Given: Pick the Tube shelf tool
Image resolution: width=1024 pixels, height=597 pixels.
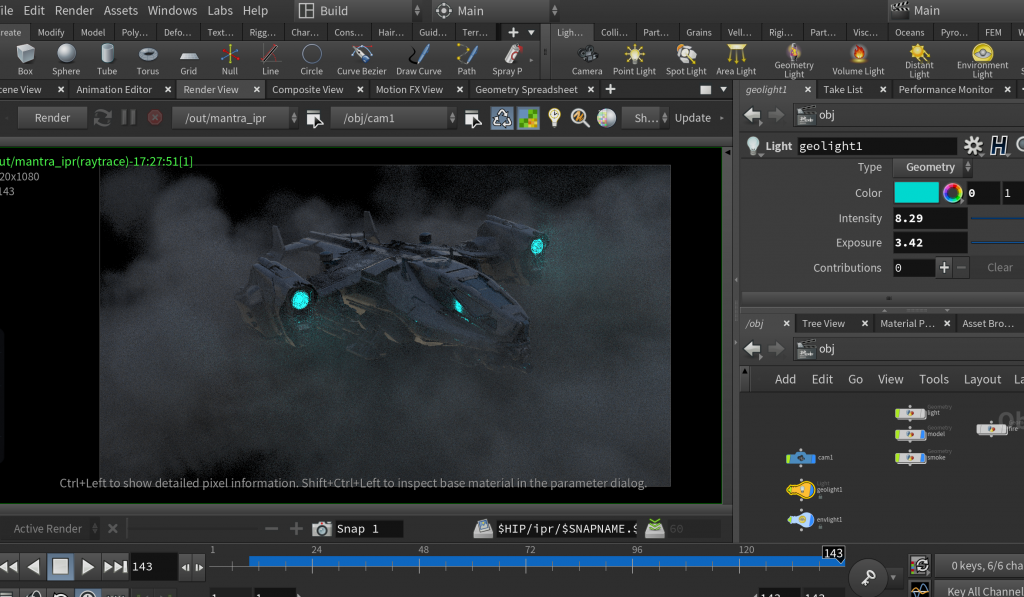Looking at the screenshot, I should (x=107, y=59).
